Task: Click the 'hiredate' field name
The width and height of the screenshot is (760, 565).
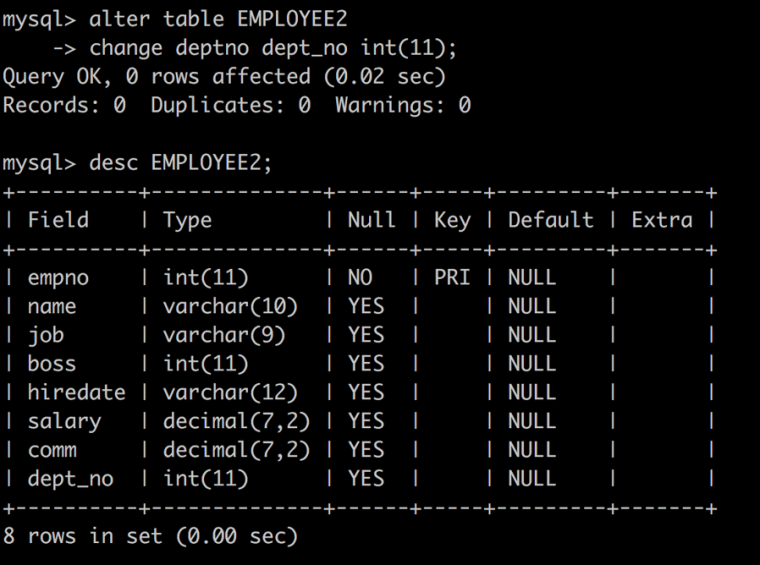Action: tap(77, 392)
